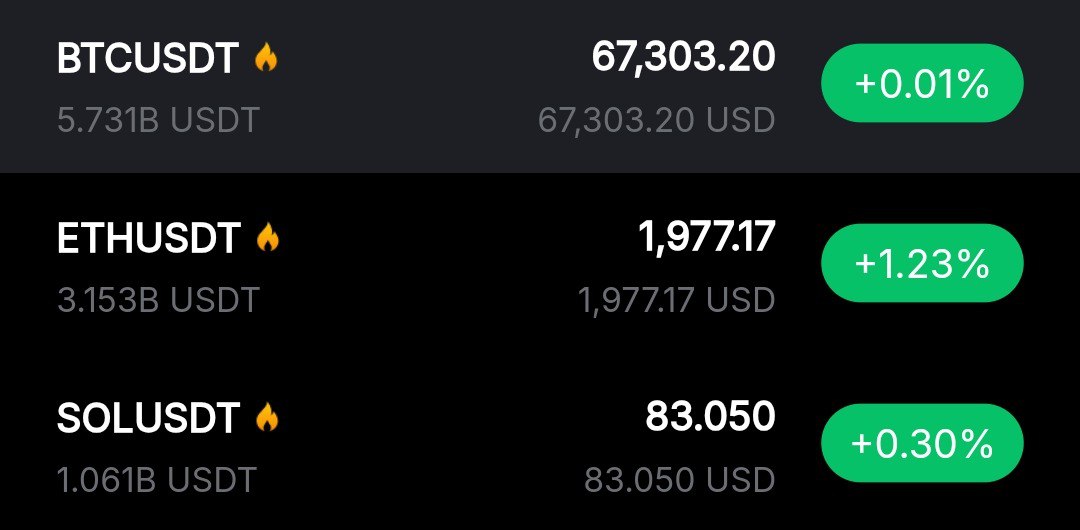The height and width of the screenshot is (530, 1080).
Task: Open the SOLUSDT trading pair
Action: tap(148, 418)
